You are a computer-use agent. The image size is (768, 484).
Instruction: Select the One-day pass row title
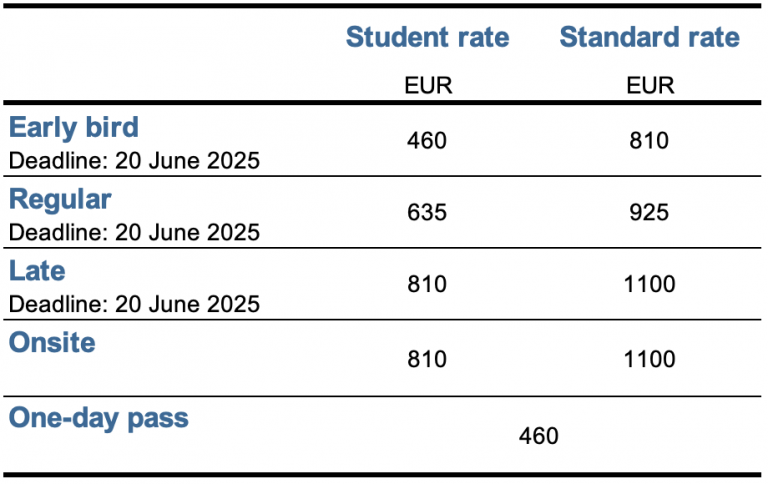pos(98,418)
